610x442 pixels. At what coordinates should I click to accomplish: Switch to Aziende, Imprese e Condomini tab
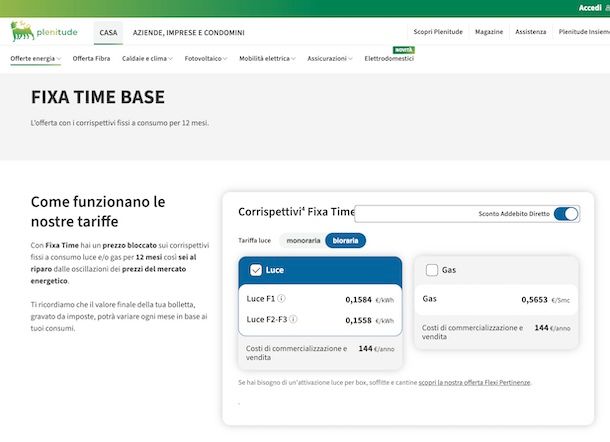(x=188, y=32)
